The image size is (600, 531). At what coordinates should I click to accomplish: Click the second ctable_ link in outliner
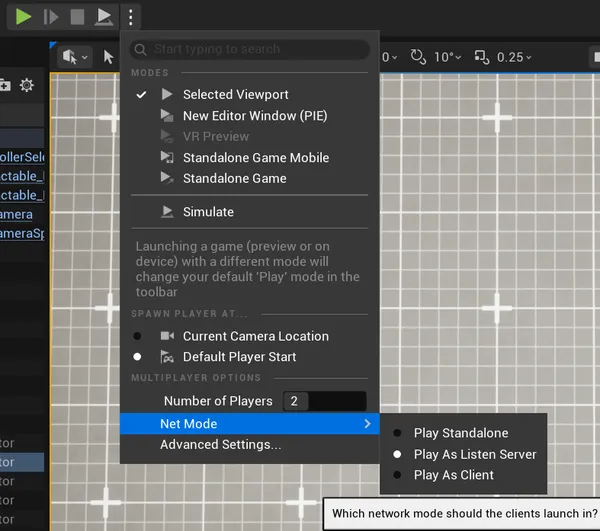click(22, 195)
